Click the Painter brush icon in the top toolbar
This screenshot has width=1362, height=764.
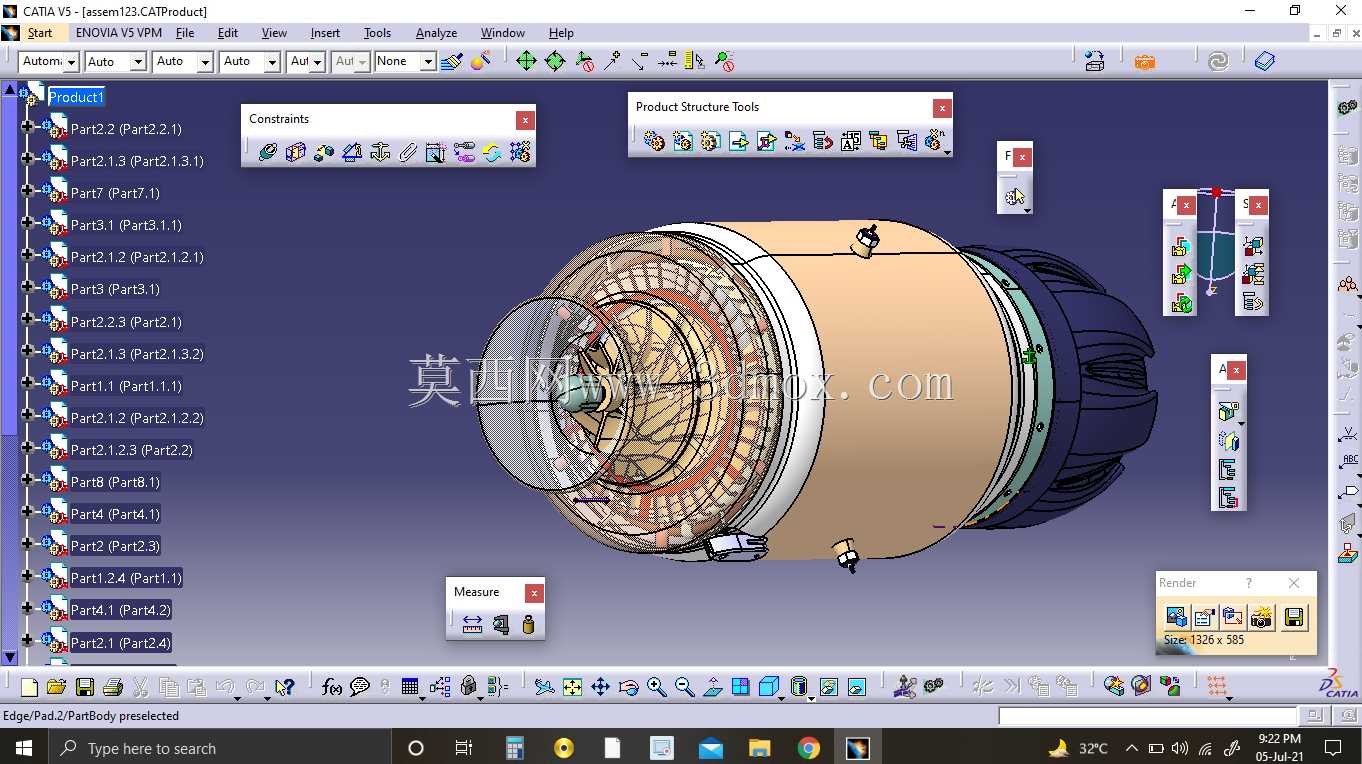451,62
